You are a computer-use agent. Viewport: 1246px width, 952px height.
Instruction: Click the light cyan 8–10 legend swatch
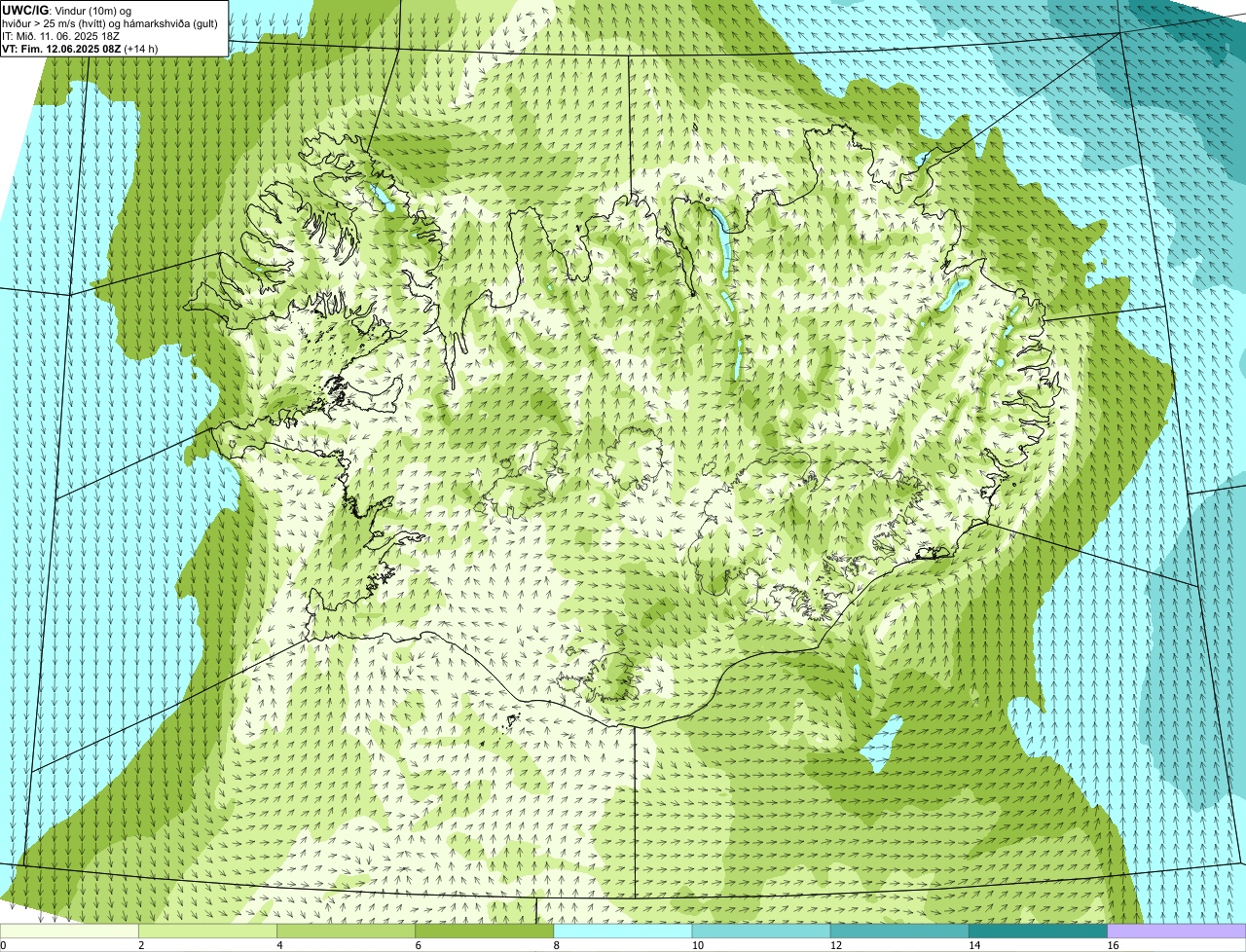pyautogui.click(x=623, y=931)
